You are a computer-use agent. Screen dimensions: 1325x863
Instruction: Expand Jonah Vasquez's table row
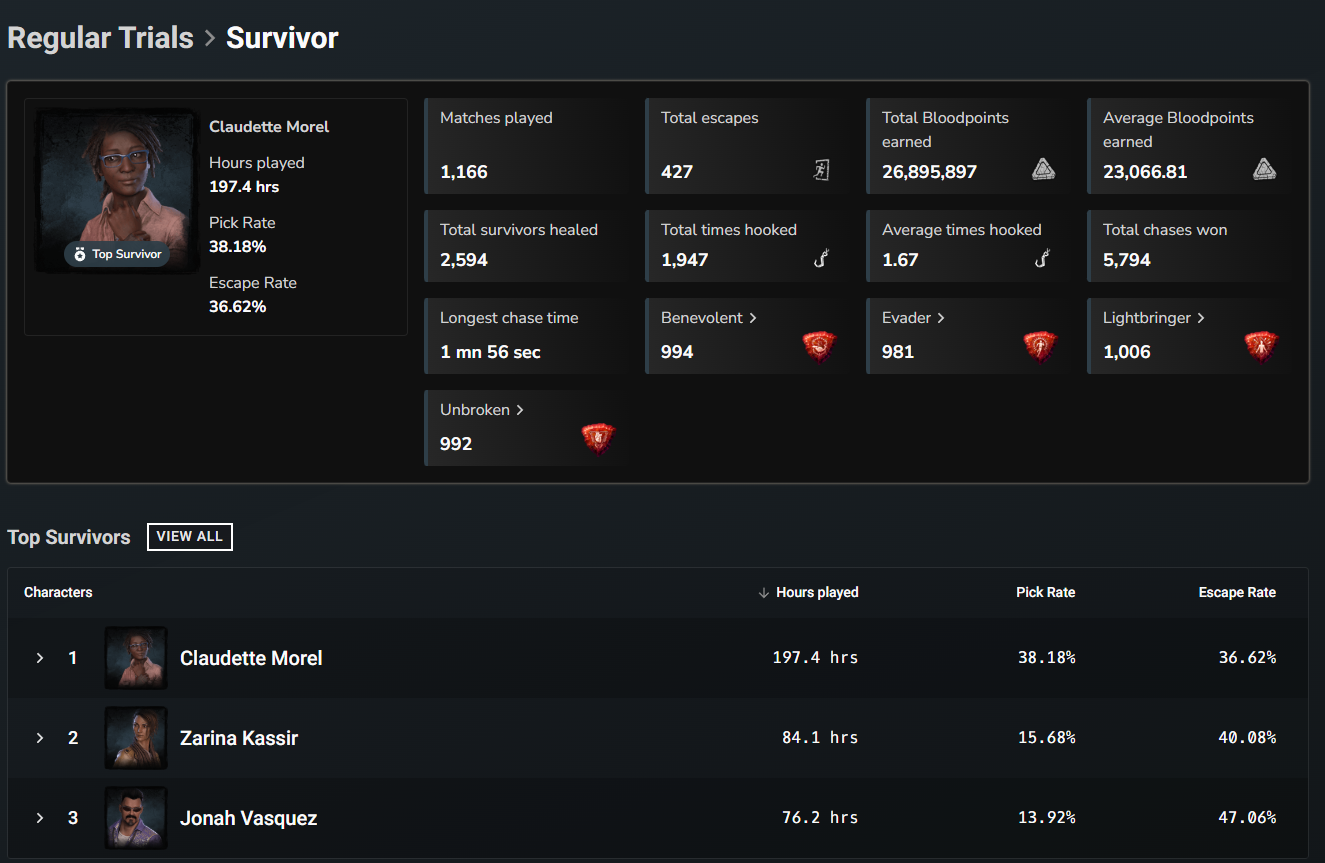[x=40, y=818]
